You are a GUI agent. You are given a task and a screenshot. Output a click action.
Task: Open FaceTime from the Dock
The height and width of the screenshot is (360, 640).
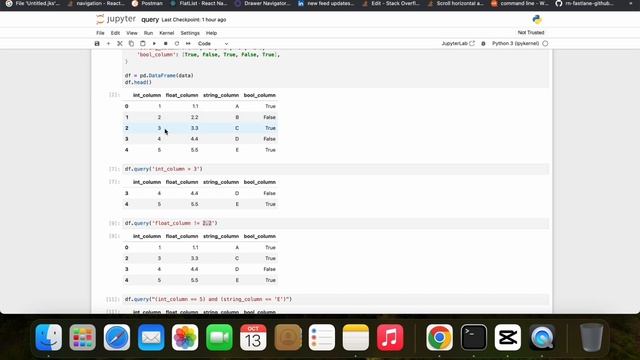point(219,338)
